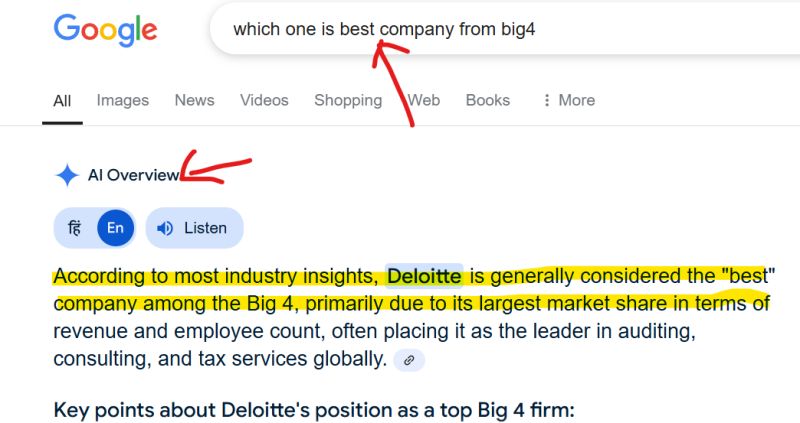Switch overview language to Hindi
Screen dimensions: 800x423
[74, 228]
